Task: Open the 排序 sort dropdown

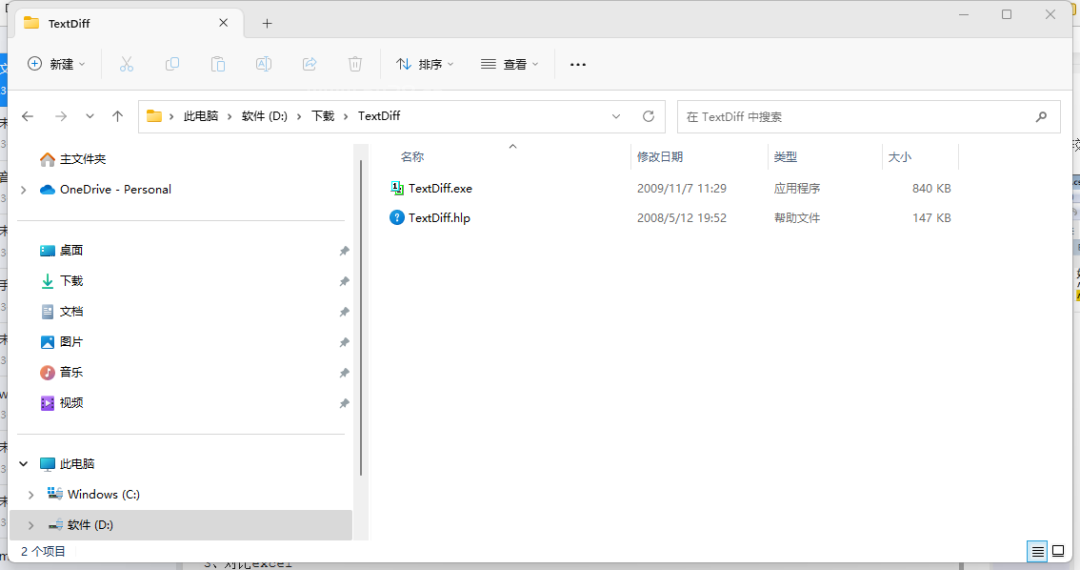Action: point(425,64)
